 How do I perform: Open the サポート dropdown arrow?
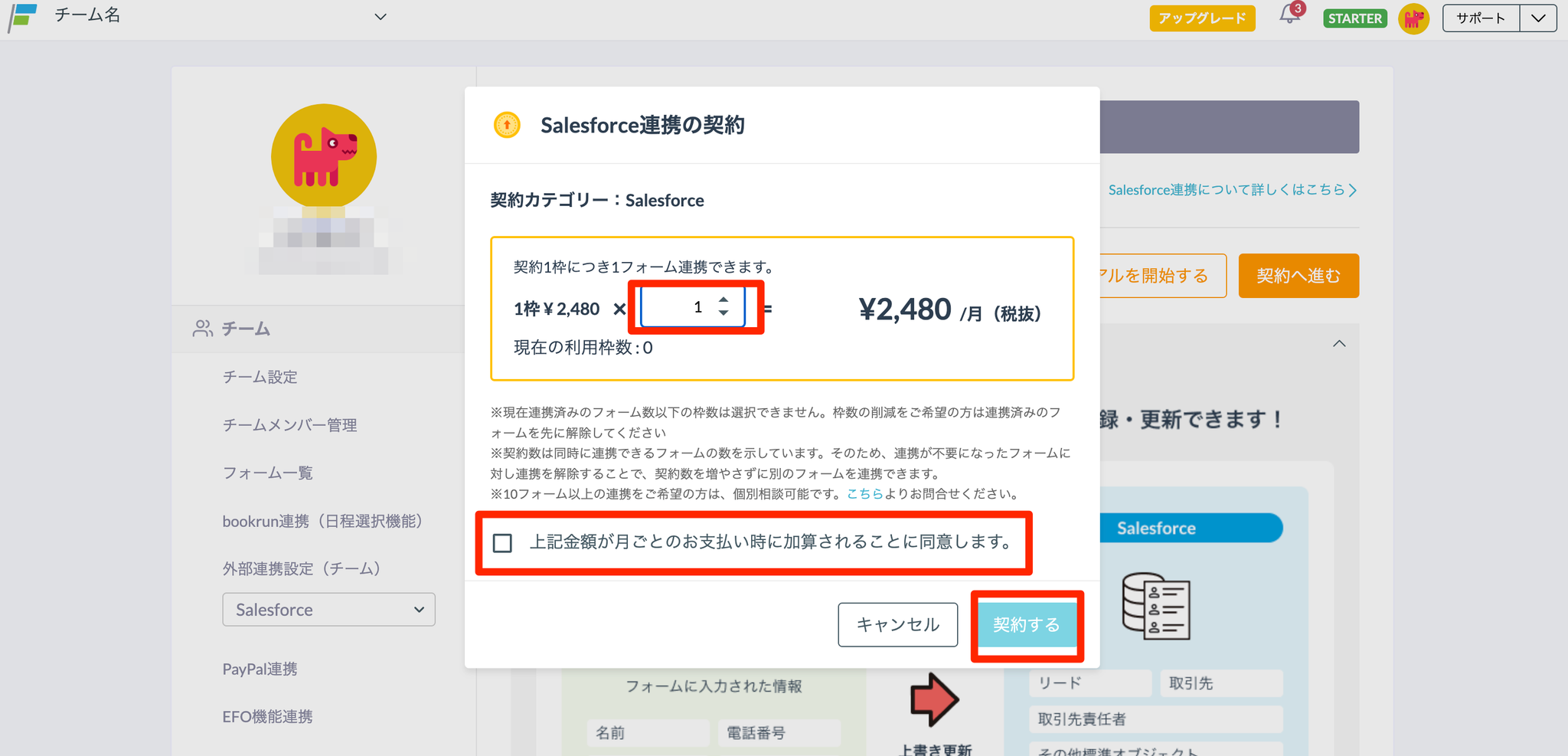tap(1537, 18)
